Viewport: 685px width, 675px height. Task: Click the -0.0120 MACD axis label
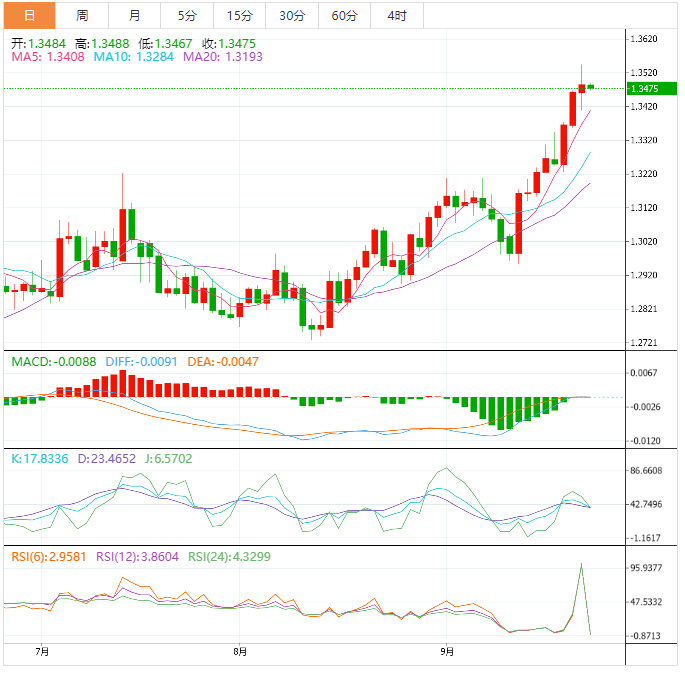click(645, 441)
